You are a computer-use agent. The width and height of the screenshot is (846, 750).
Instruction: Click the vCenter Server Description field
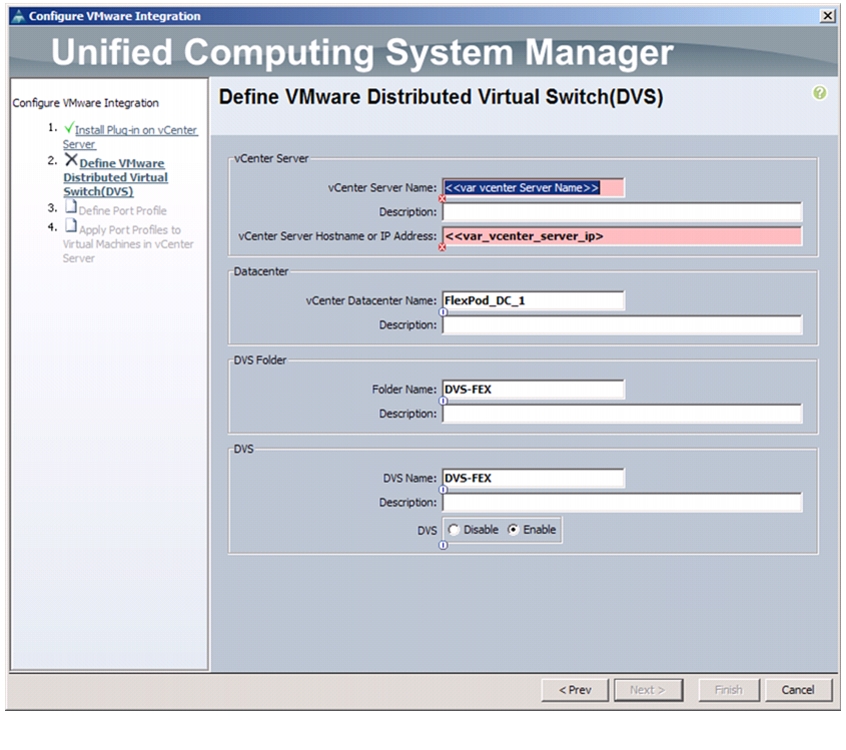click(x=622, y=212)
